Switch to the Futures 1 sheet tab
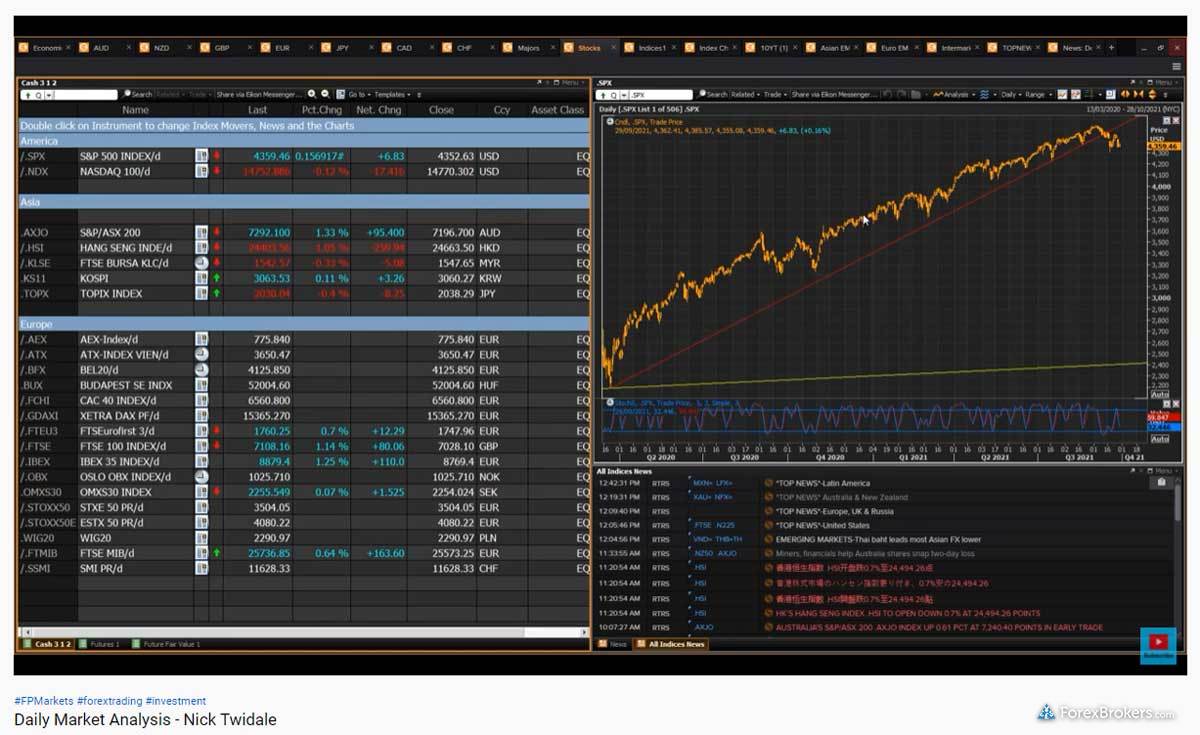The height and width of the screenshot is (735, 1200). 103,644
